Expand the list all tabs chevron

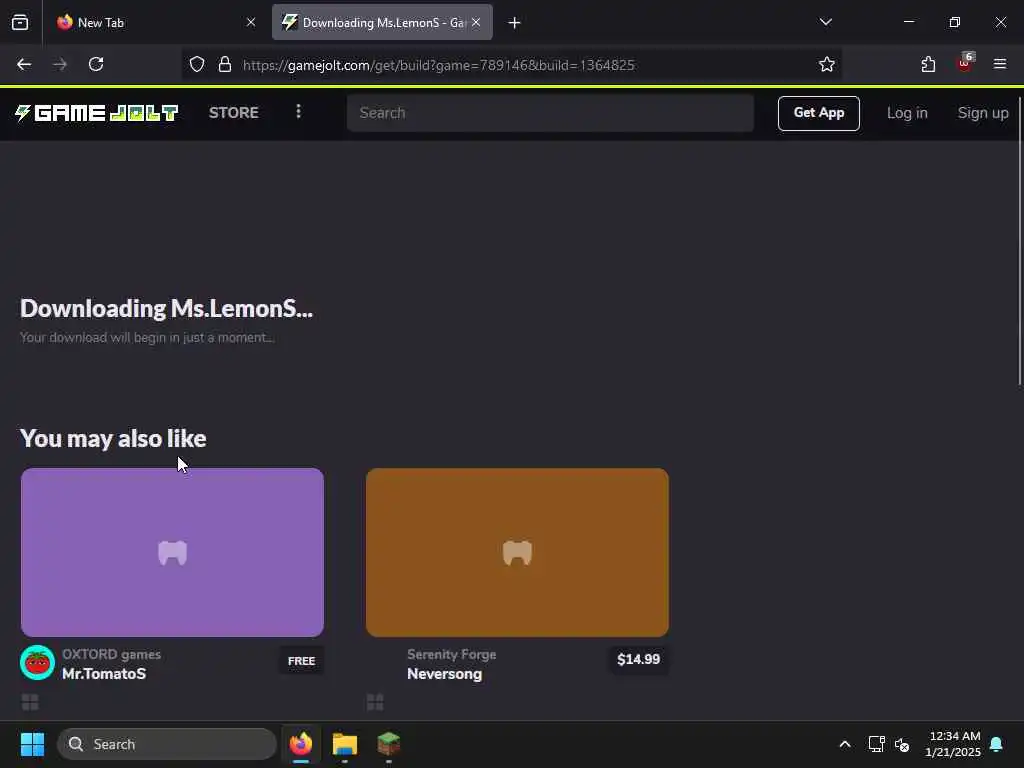[x=825, y=22]
